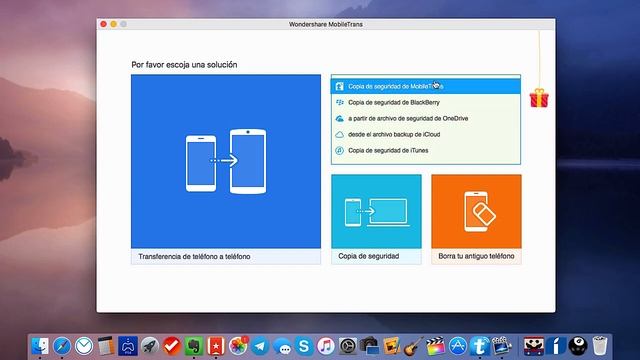
Task: Open the film camera video app in dock
Action: [x=502, y=346]
